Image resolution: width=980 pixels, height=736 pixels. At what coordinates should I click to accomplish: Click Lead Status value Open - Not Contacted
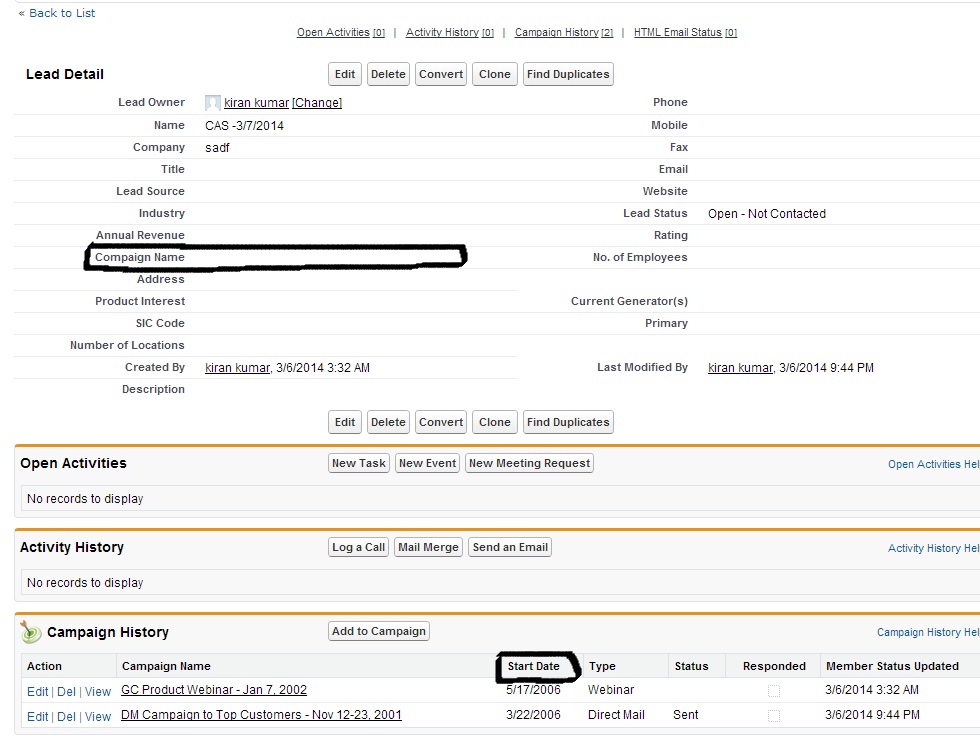(767, 214)
